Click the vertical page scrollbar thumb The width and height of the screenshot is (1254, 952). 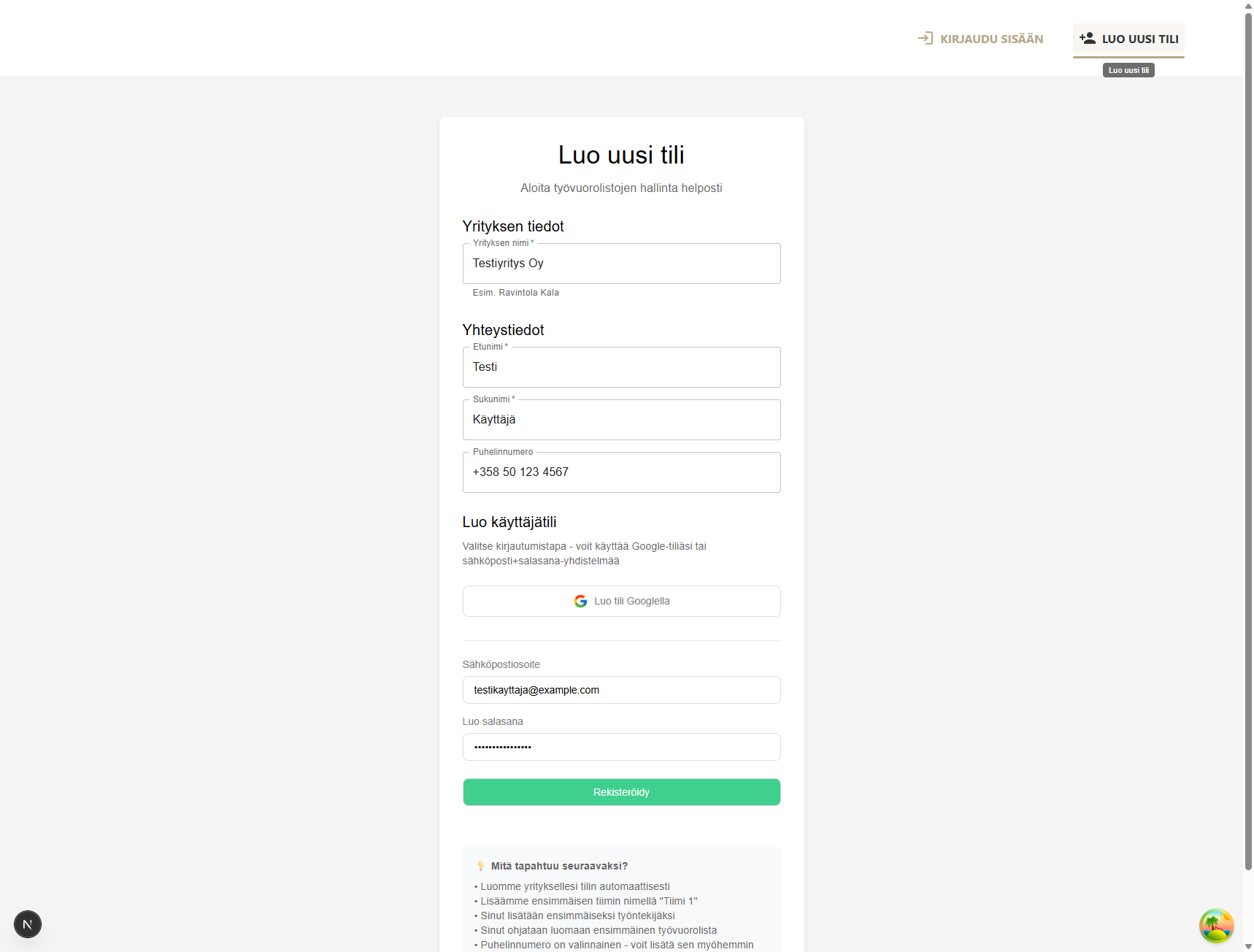coord(1248,438)
